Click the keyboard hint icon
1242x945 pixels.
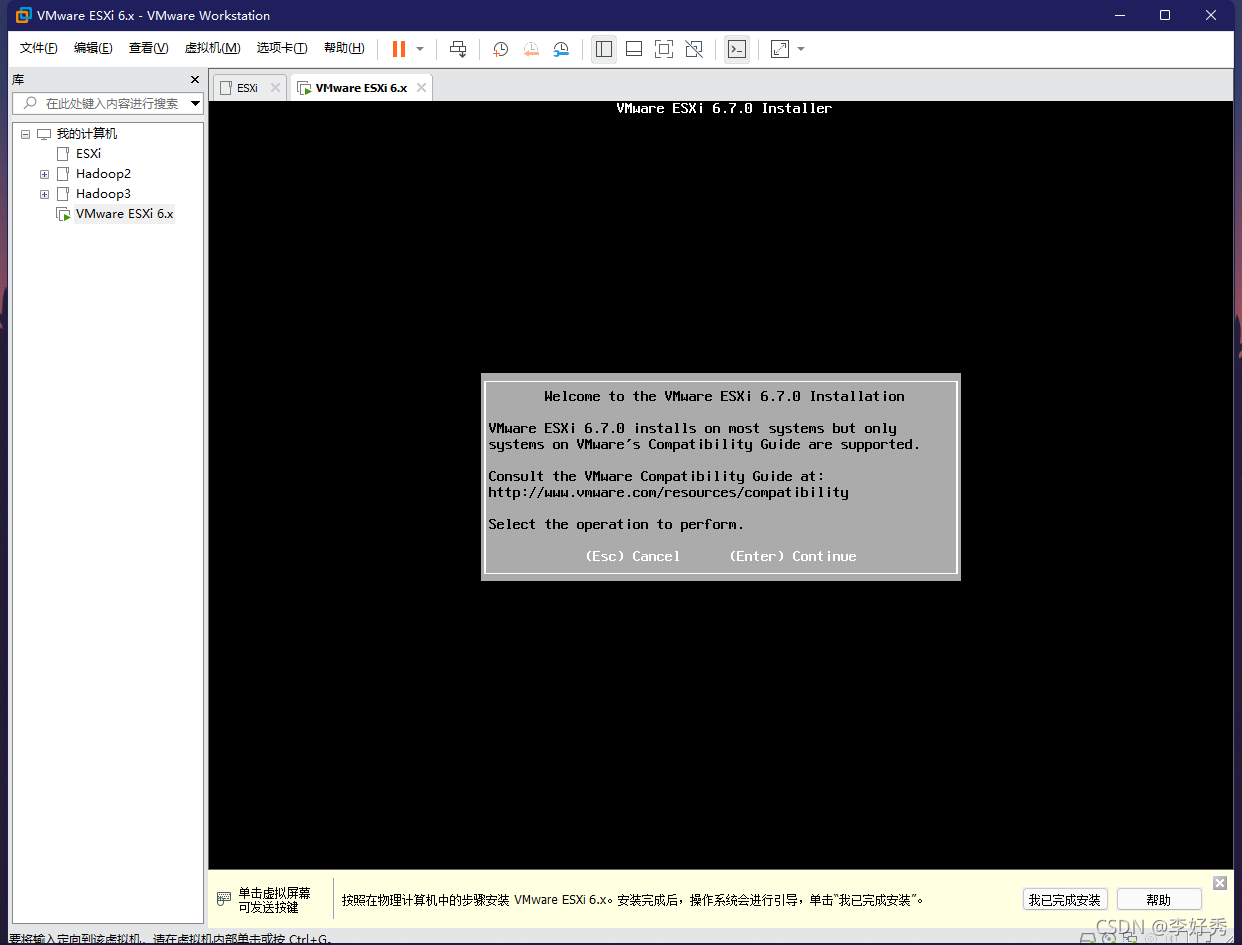[224, 899]
